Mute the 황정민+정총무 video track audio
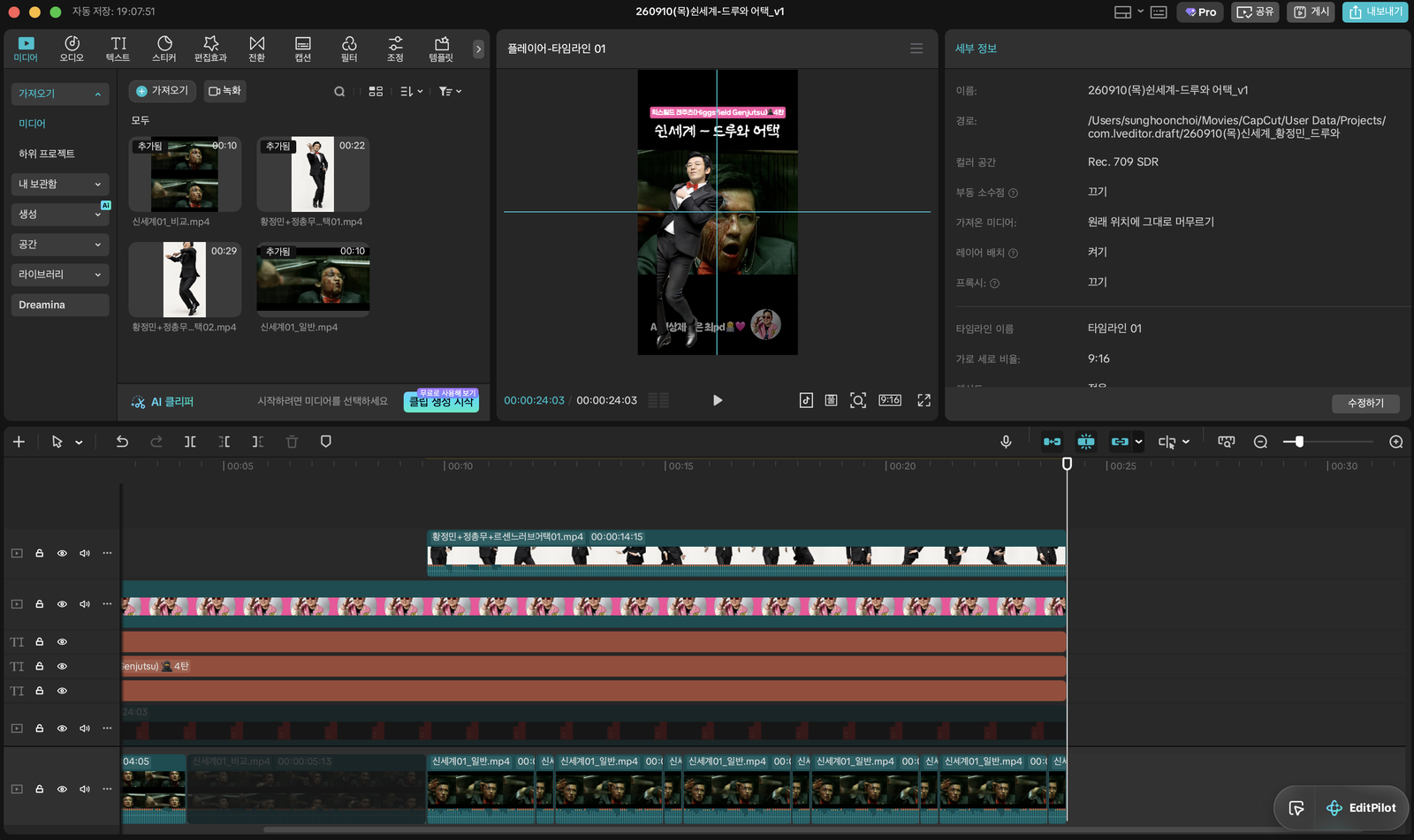 85,553
